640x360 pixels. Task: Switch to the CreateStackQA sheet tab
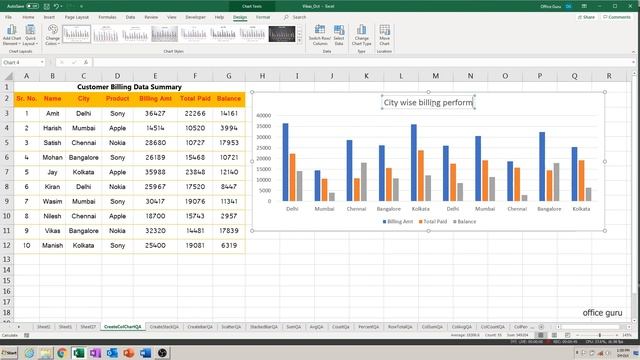[x=164, y=327]
